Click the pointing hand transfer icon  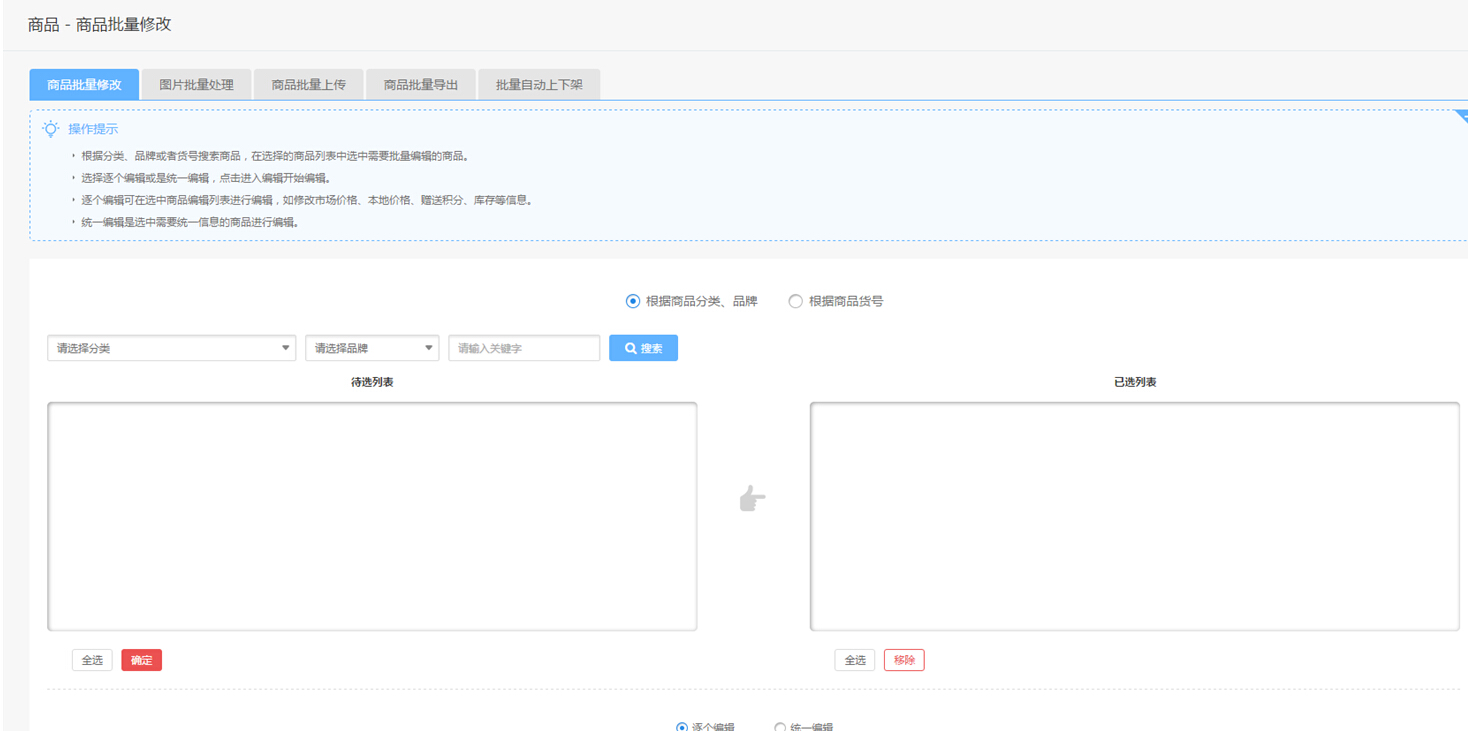(753, 498)
